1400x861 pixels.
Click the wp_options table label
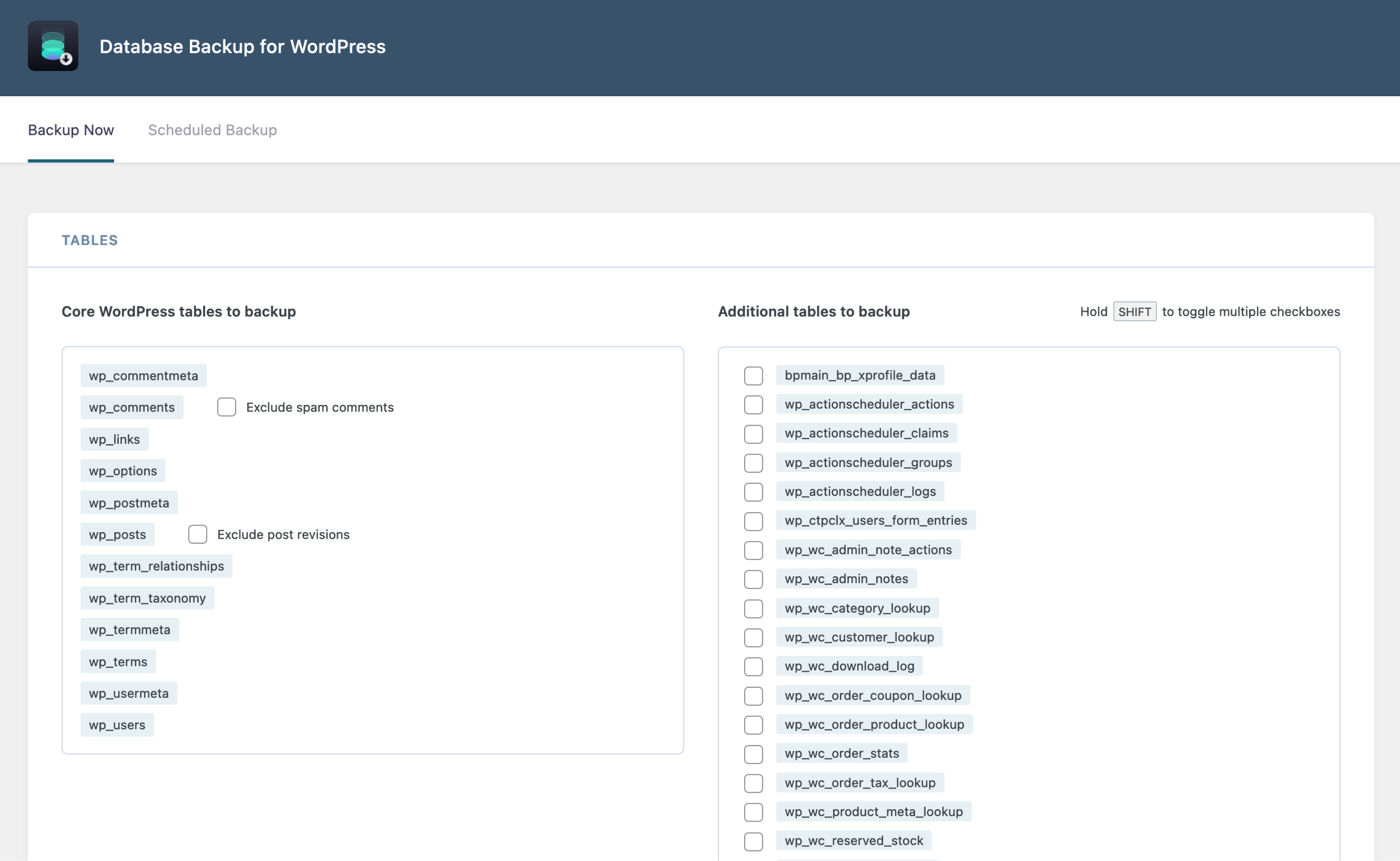[x=123, y=471]
